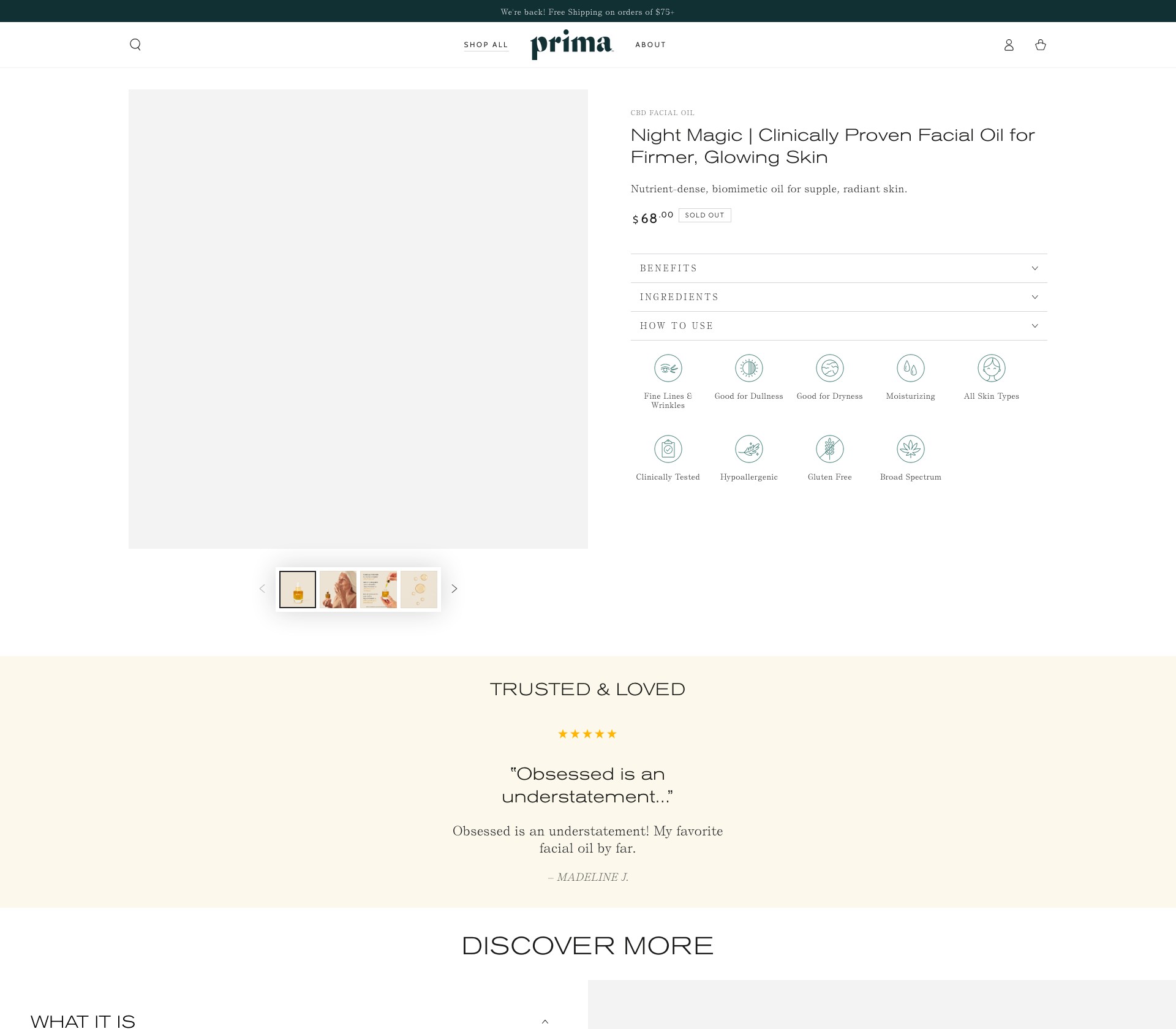Click the Fine Lines & Wrinkles icon
1176x1029 pixels.
pyautogui.click(x=668, y=368)
